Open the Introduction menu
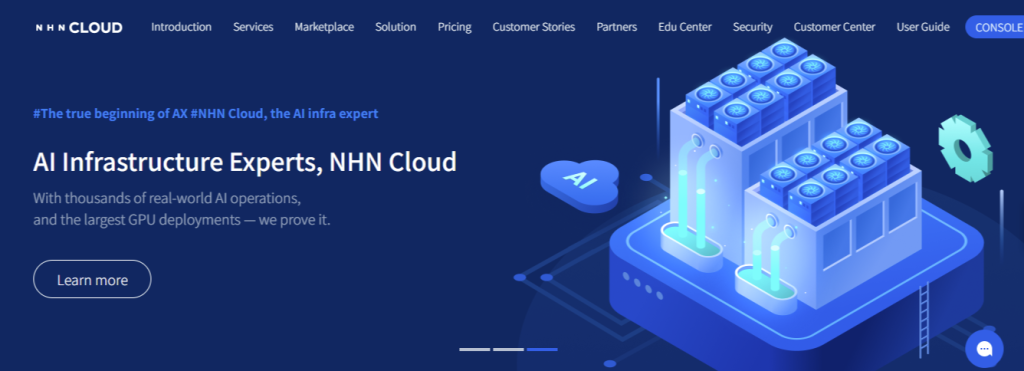This screenshot has height=371, width=1024. tap(182, 27)
